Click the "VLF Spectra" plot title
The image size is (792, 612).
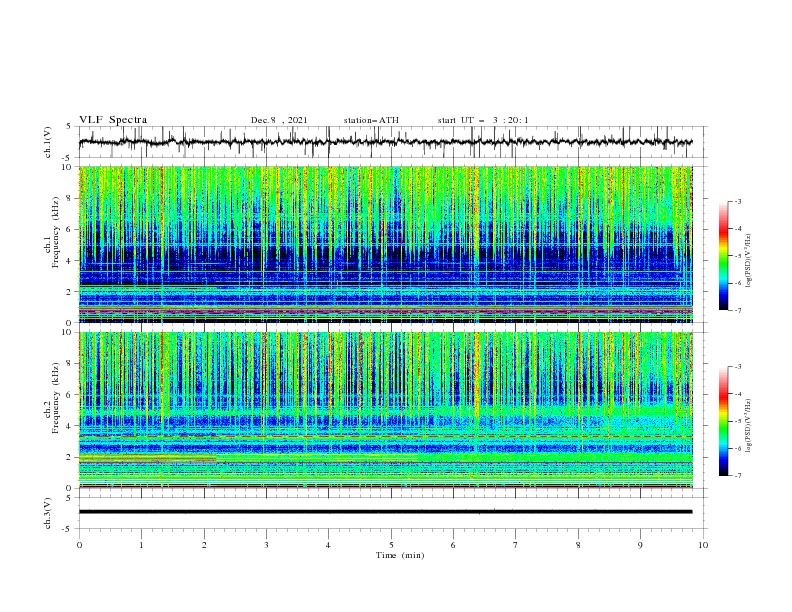113,120
